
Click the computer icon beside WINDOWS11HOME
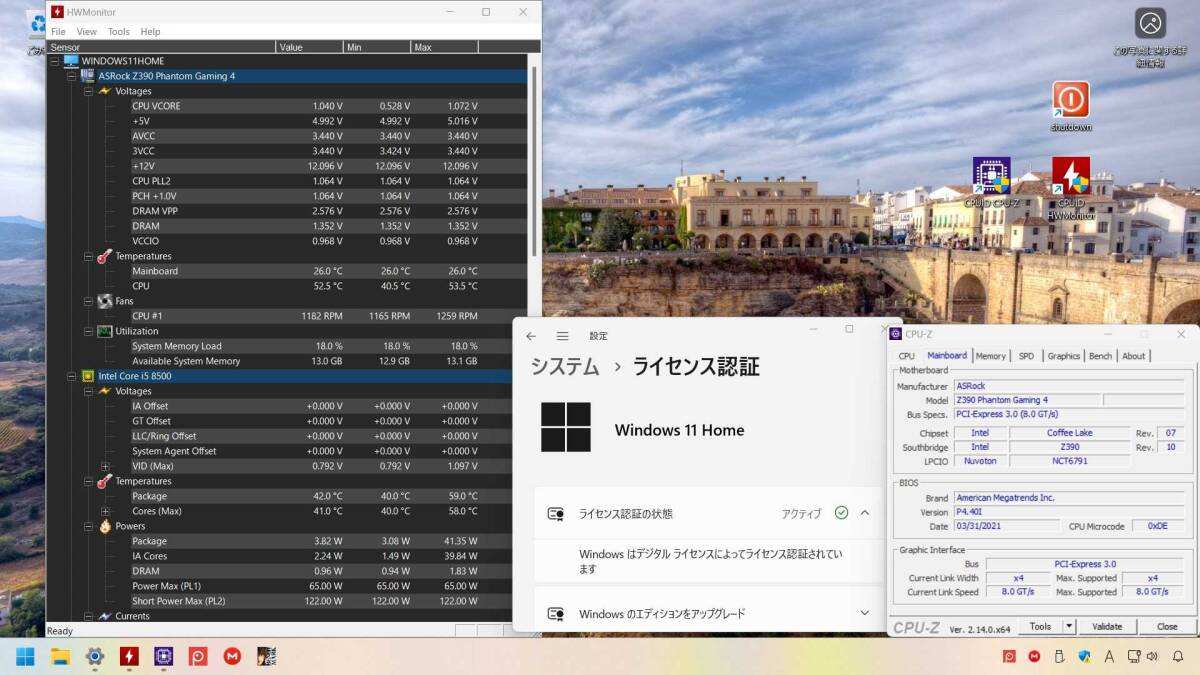tap(71, 61)
